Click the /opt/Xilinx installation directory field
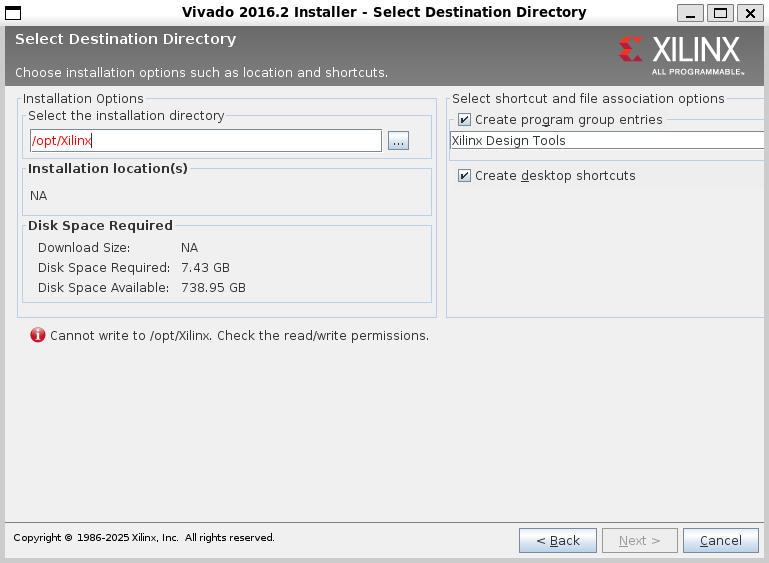The image size is (769, 563). click(205, 141)
